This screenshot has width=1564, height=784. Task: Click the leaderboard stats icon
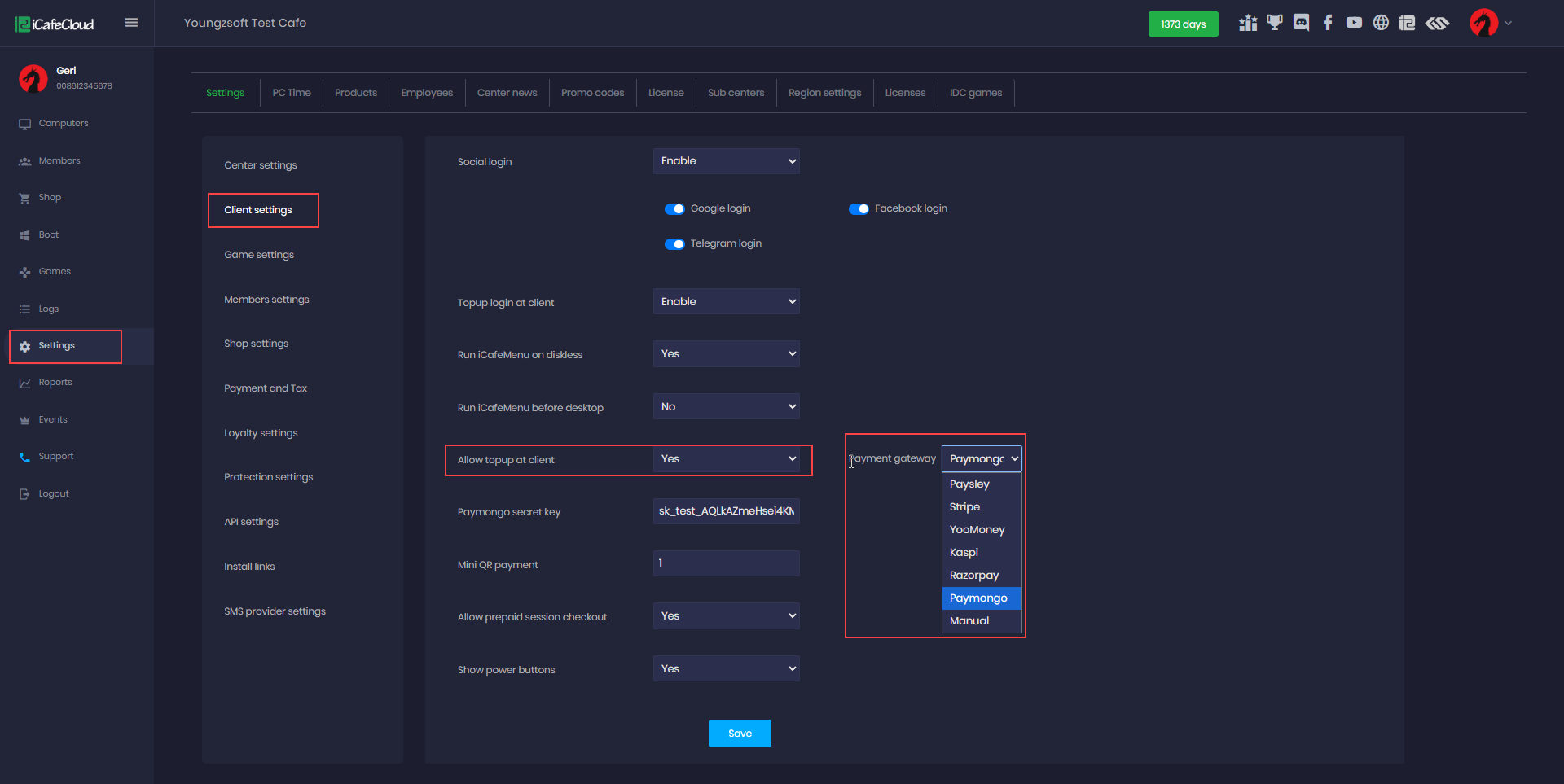(x=1247, y=23)
